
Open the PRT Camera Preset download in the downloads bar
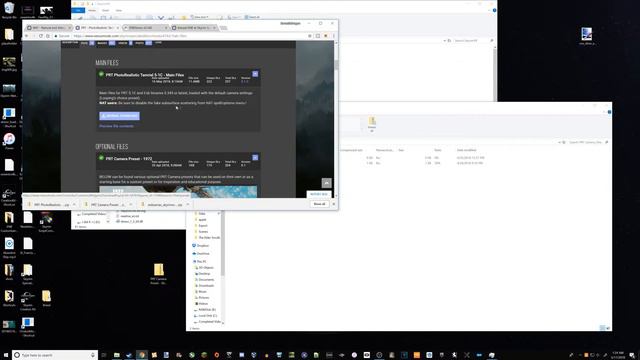(x=105, y=204)
